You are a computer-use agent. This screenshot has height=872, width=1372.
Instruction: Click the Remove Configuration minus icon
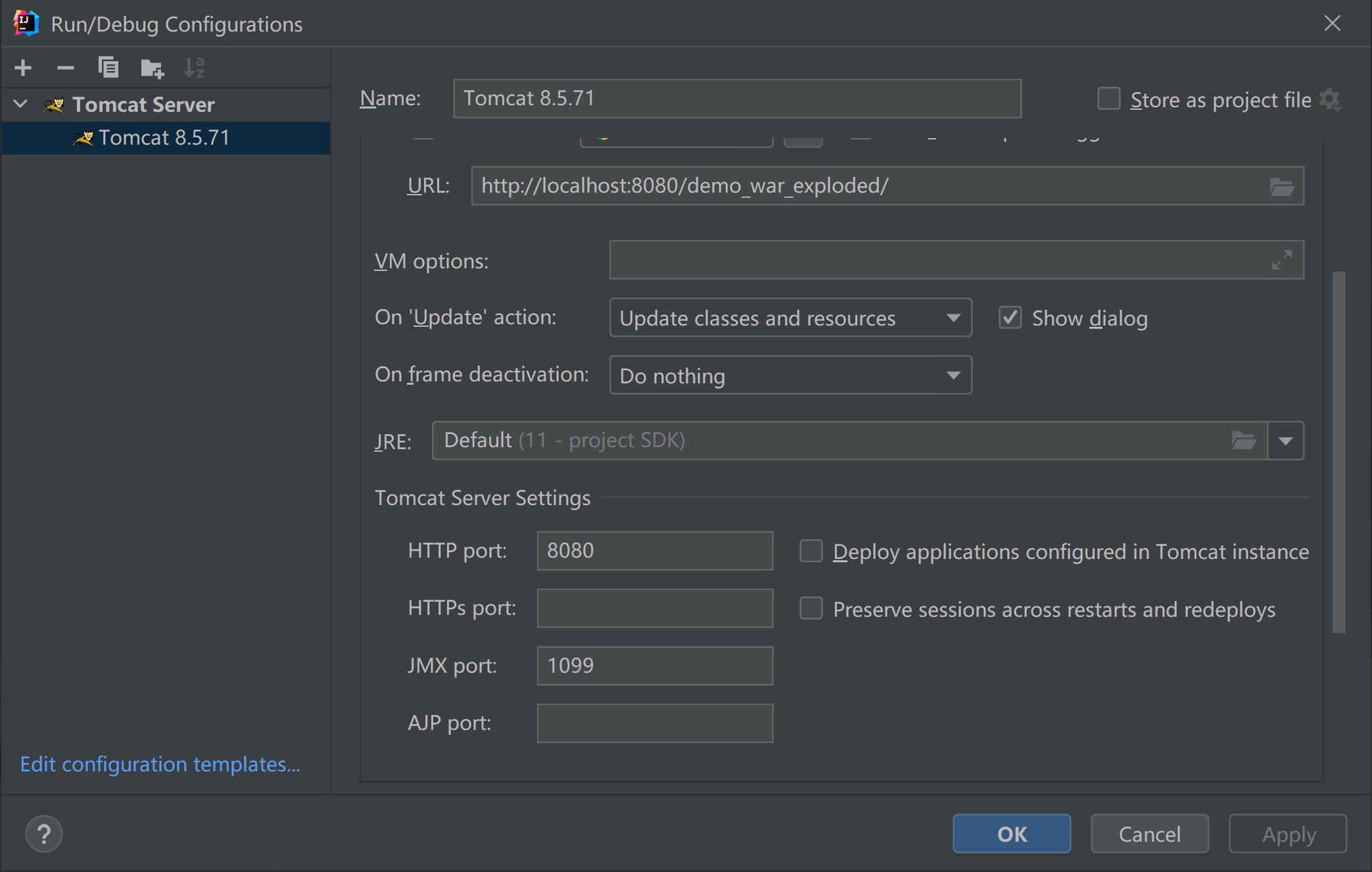[65, 68]
